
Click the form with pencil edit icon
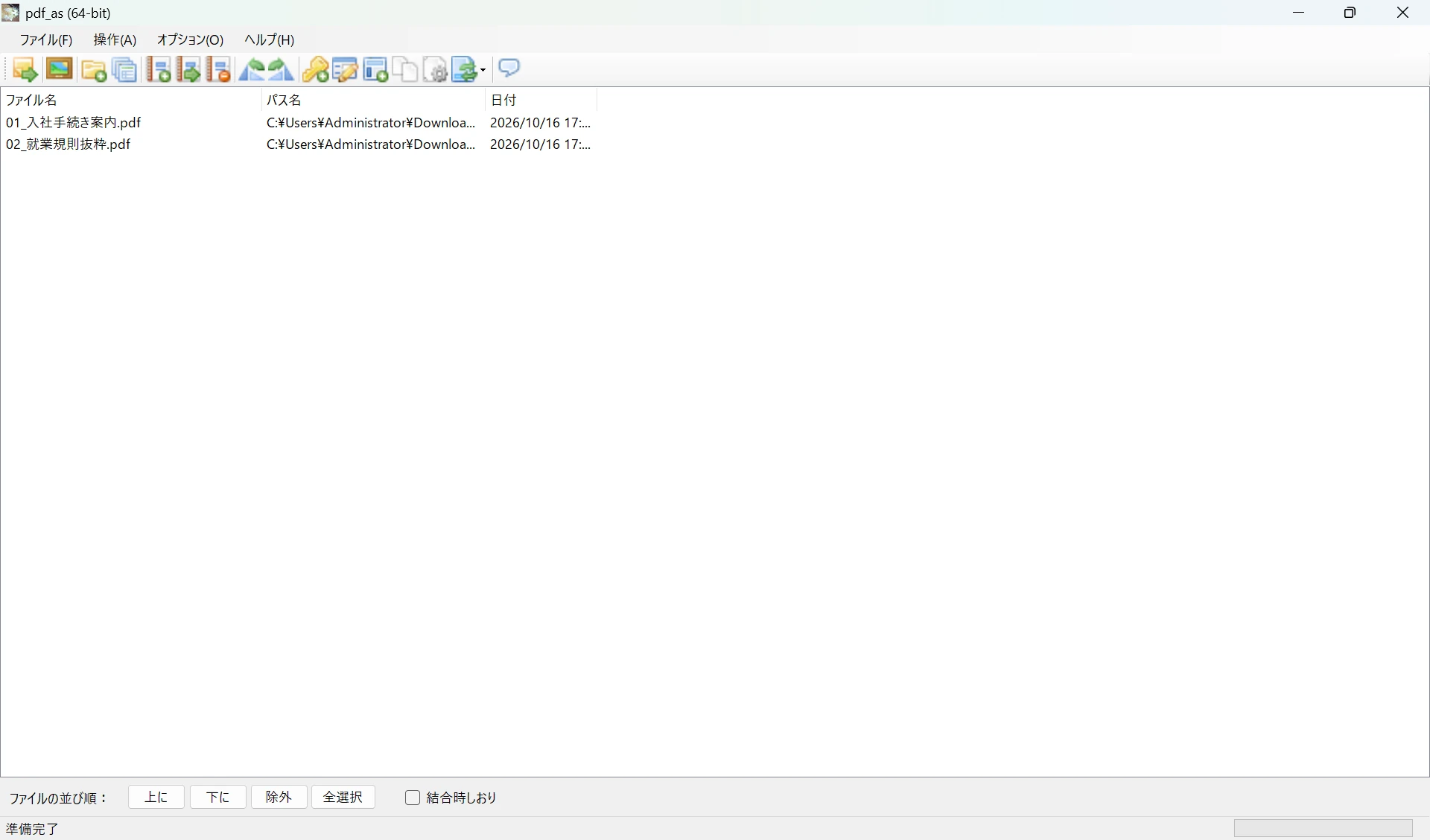point(346,70)
